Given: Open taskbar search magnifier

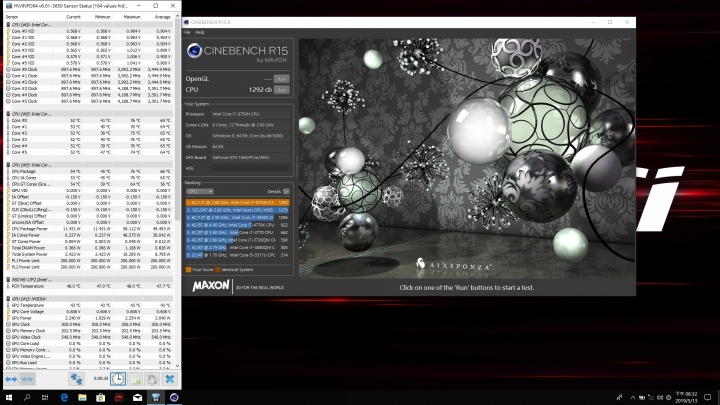Looking at the screenshot, I should (27, 397).
